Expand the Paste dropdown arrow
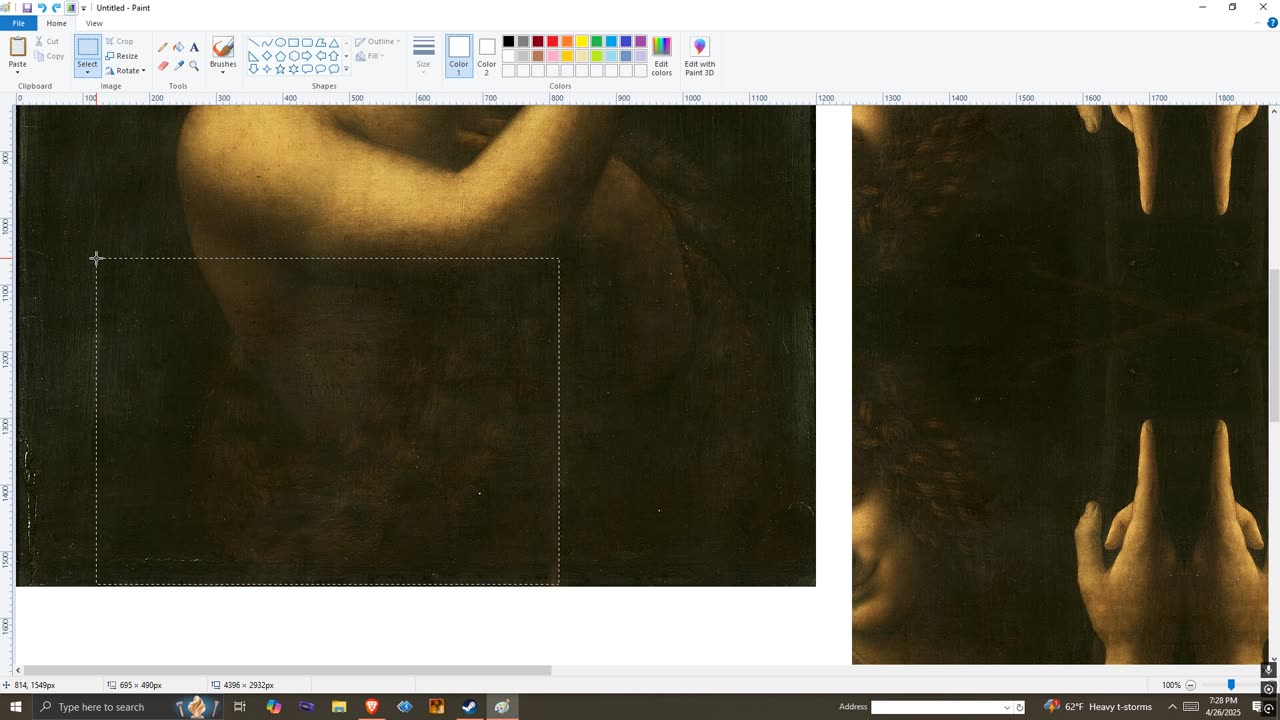1280x720 pixels. pyautogui.click(x=18, y=71)
